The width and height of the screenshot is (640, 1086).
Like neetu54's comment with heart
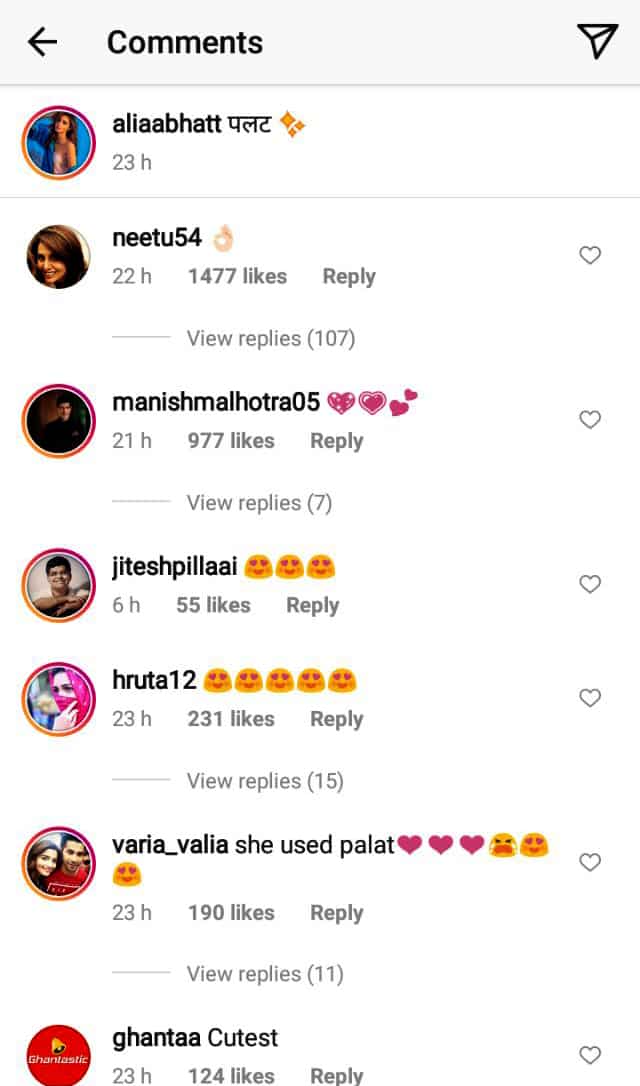[590, 256]
